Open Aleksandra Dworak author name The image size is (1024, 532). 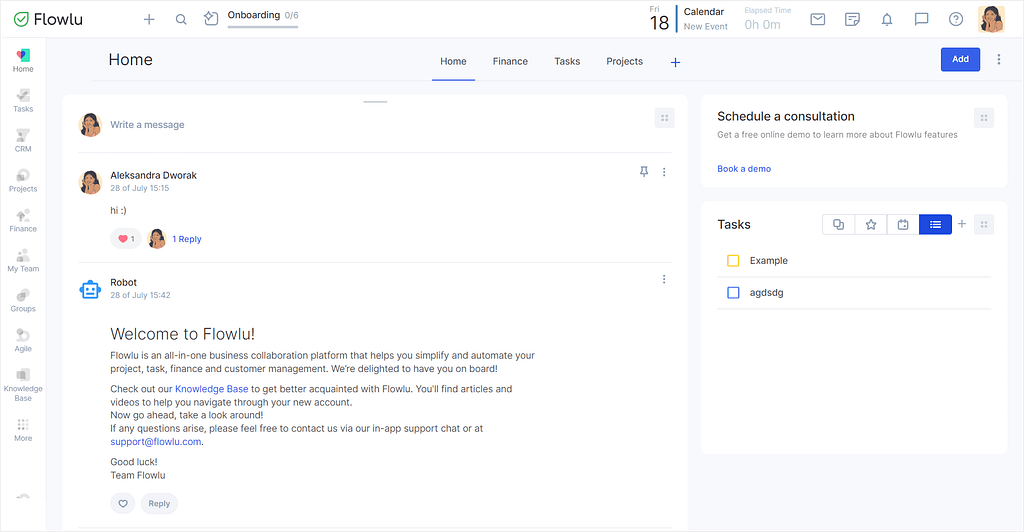[153, 175]
